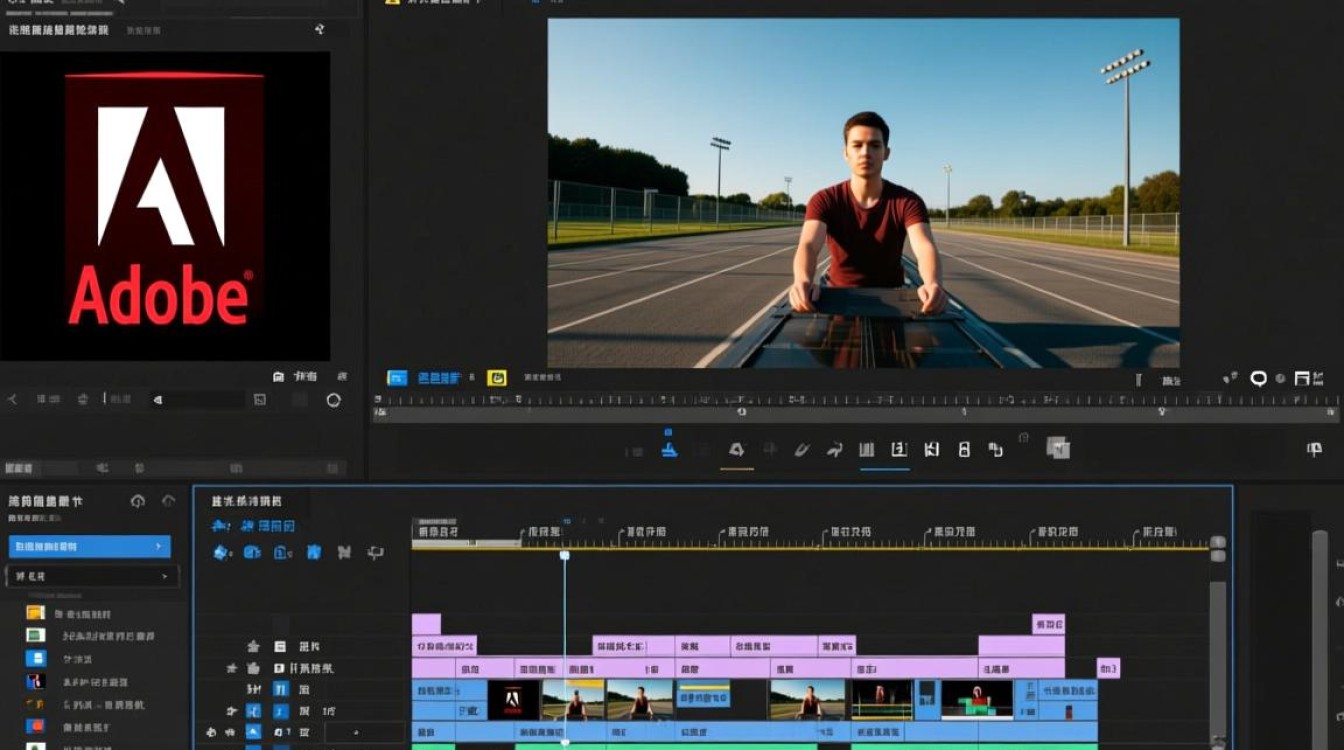Screen dimensions: 1344x750
Task: Click the scrub bar below the program monitor
Action: point(855,414)
